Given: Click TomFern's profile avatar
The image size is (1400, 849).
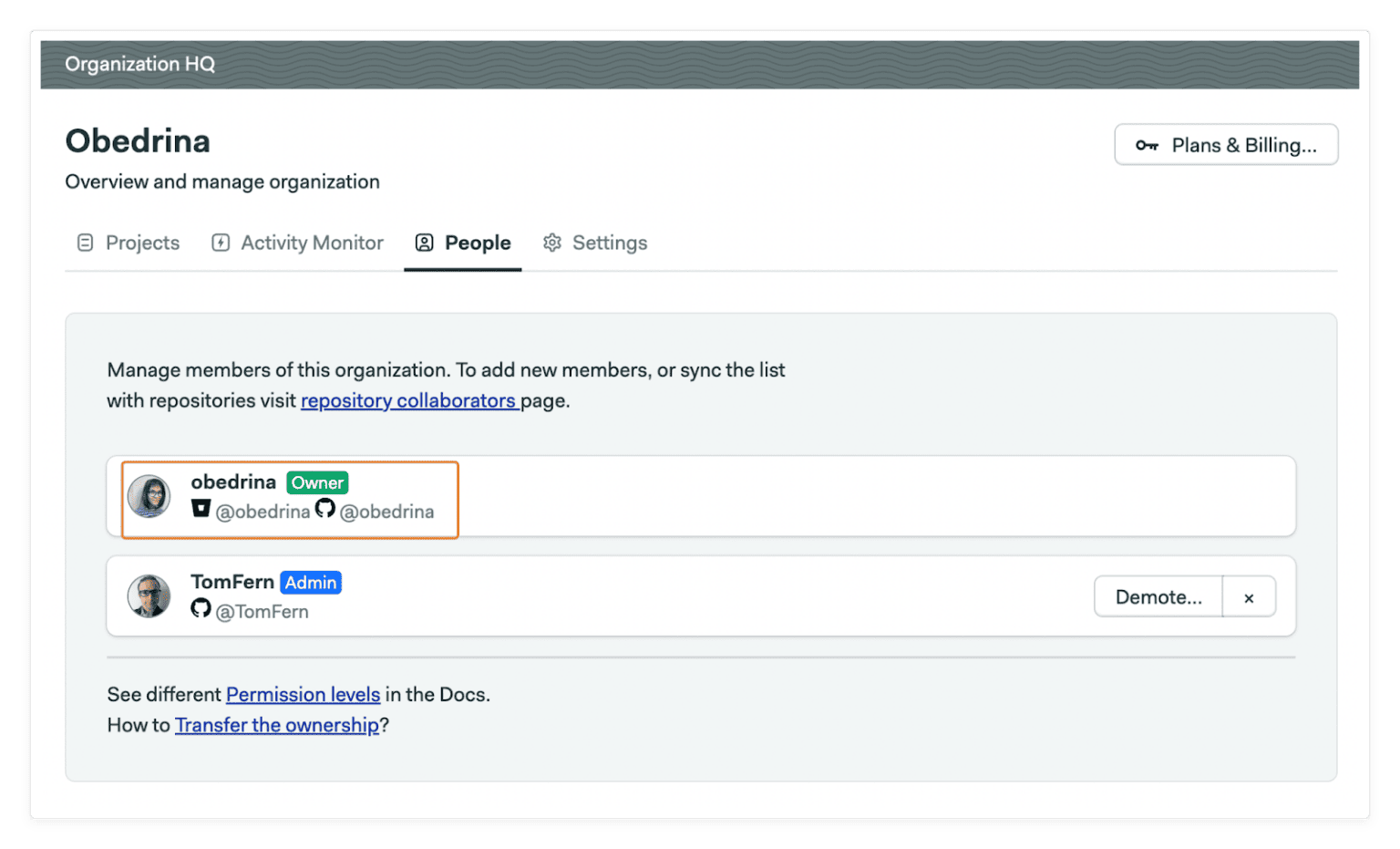Looking at the screenshot, I should tap(149, 596).
